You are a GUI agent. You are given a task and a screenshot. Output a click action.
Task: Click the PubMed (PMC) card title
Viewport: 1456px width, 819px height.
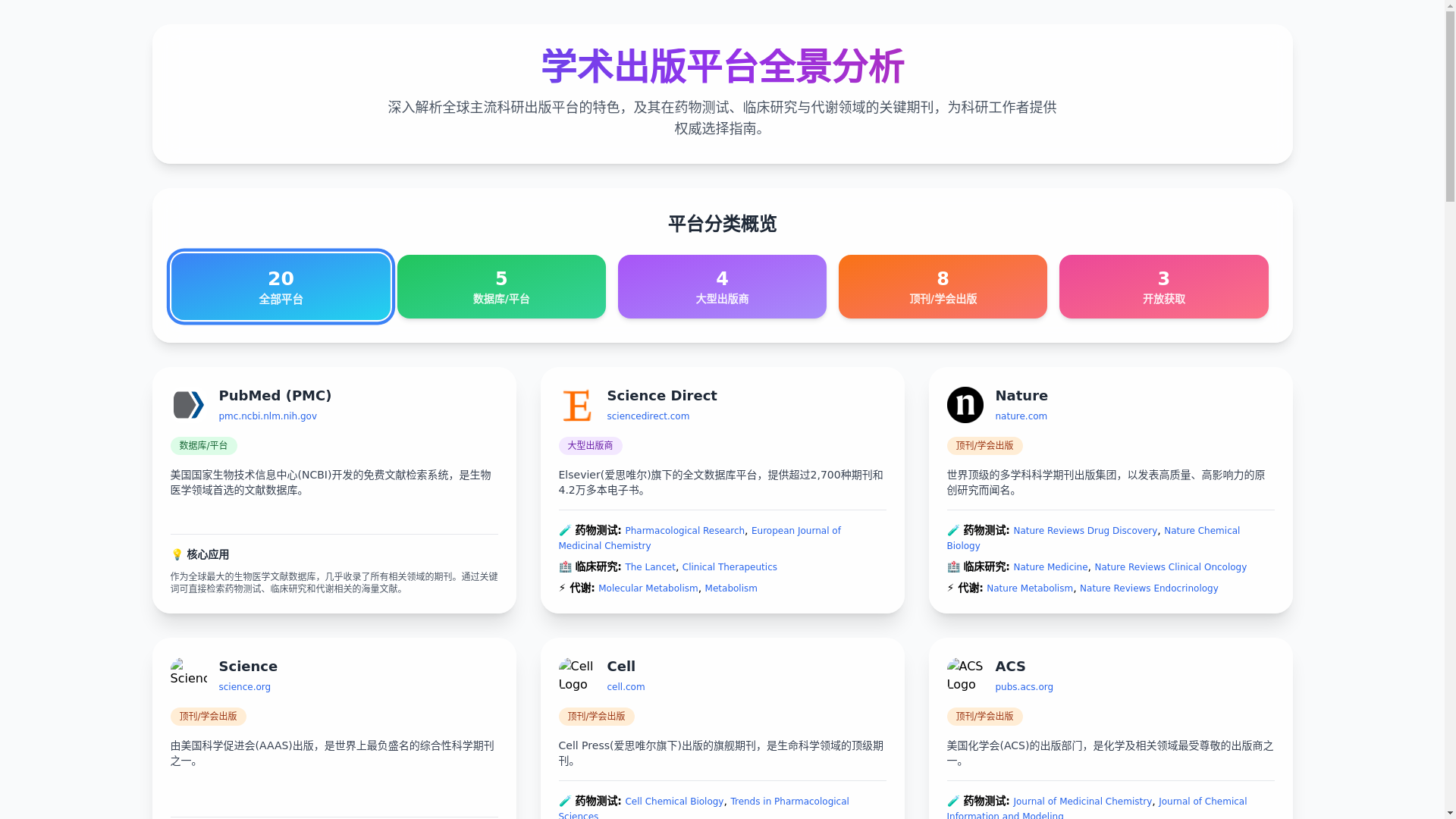(275, 396)
